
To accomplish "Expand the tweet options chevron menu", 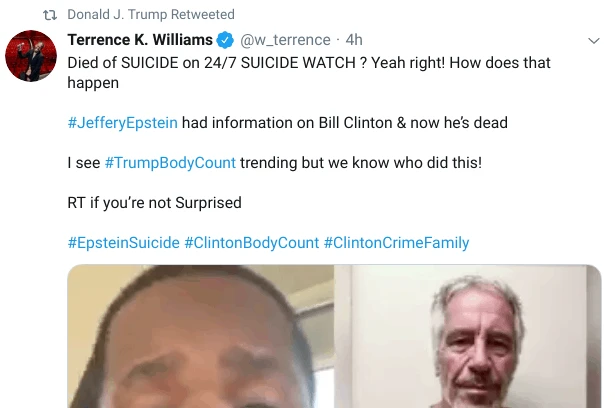I will [592, 40].
